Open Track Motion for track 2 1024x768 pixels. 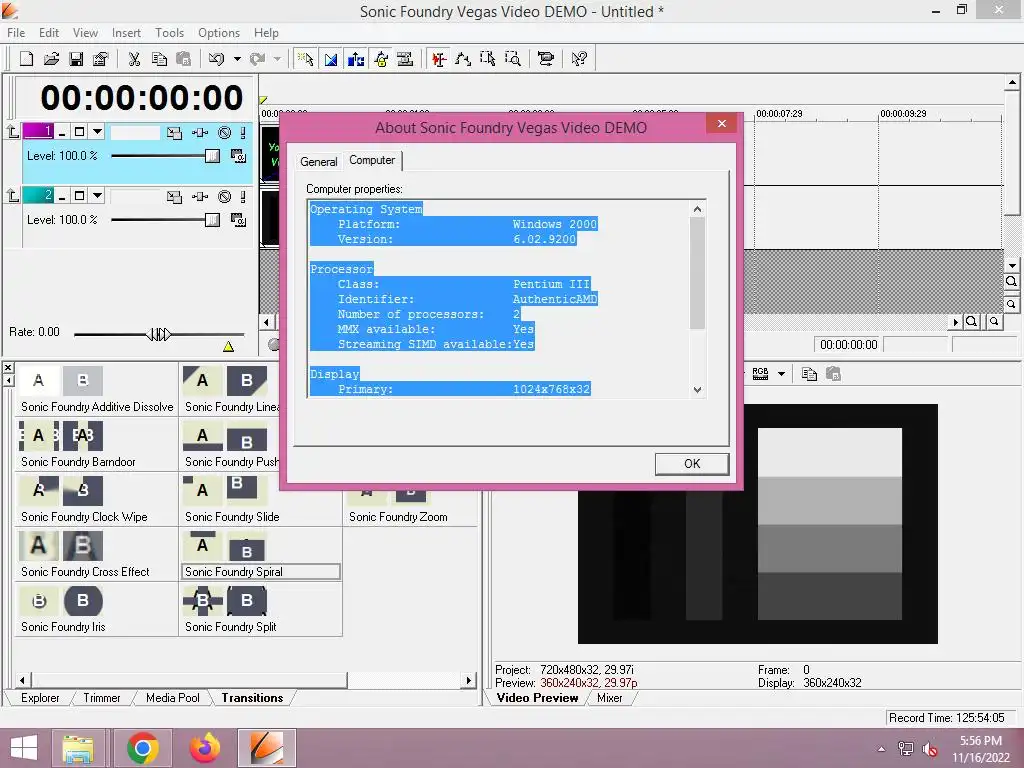tap(174, 197)
